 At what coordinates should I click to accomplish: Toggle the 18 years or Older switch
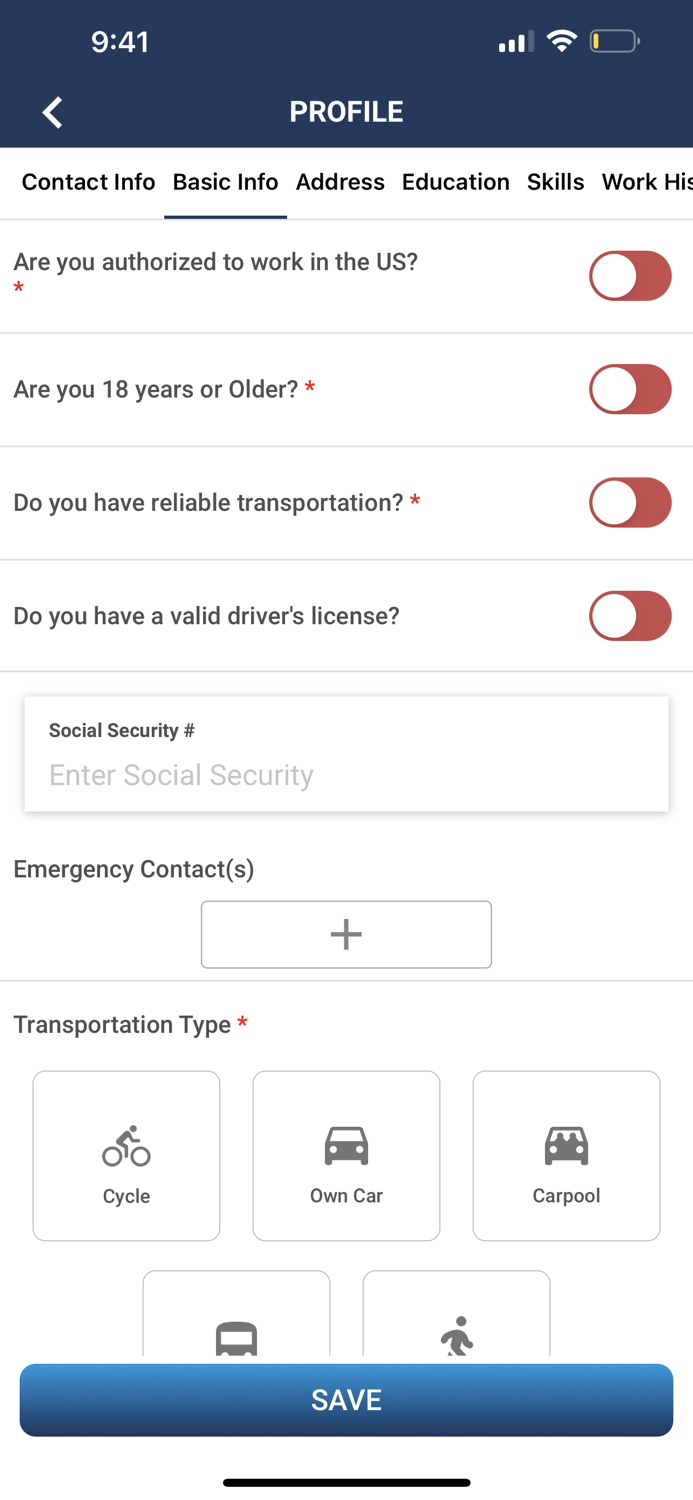click(630, 389)
